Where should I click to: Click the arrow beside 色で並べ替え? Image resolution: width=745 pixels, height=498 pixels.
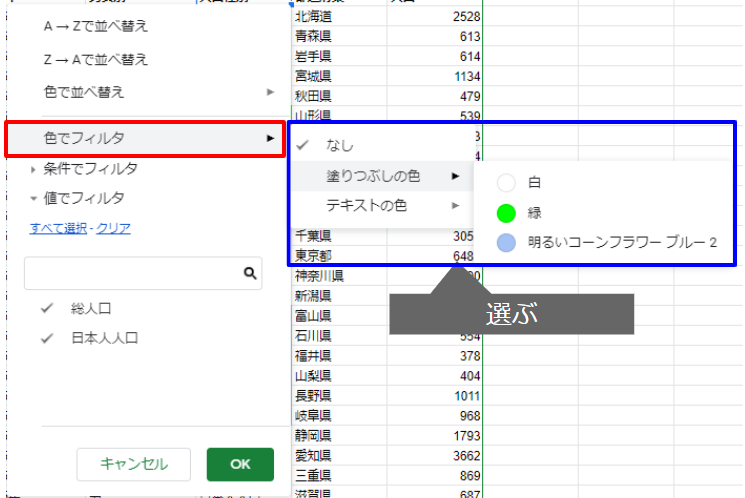(x=270, y=92)
